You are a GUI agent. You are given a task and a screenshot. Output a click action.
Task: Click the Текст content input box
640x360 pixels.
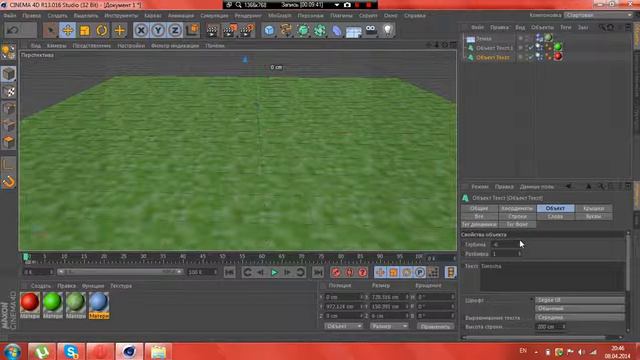pyautogui.click(x=552, y=277)
